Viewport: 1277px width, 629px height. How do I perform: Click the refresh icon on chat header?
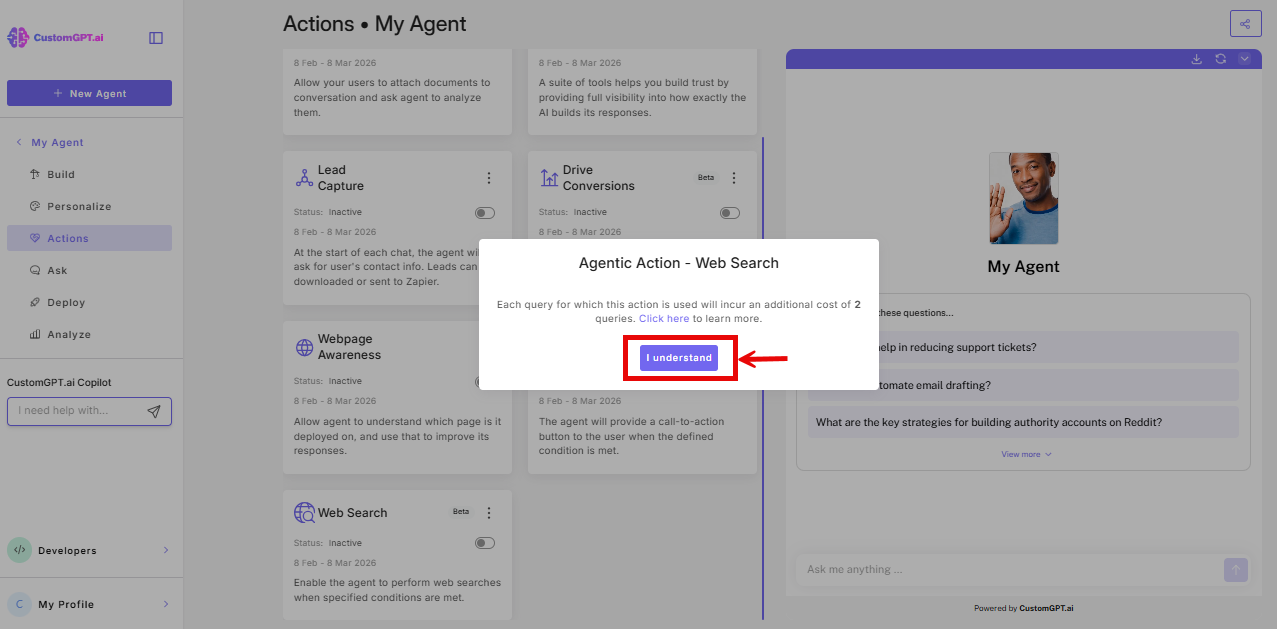(x=1220, y=59)
